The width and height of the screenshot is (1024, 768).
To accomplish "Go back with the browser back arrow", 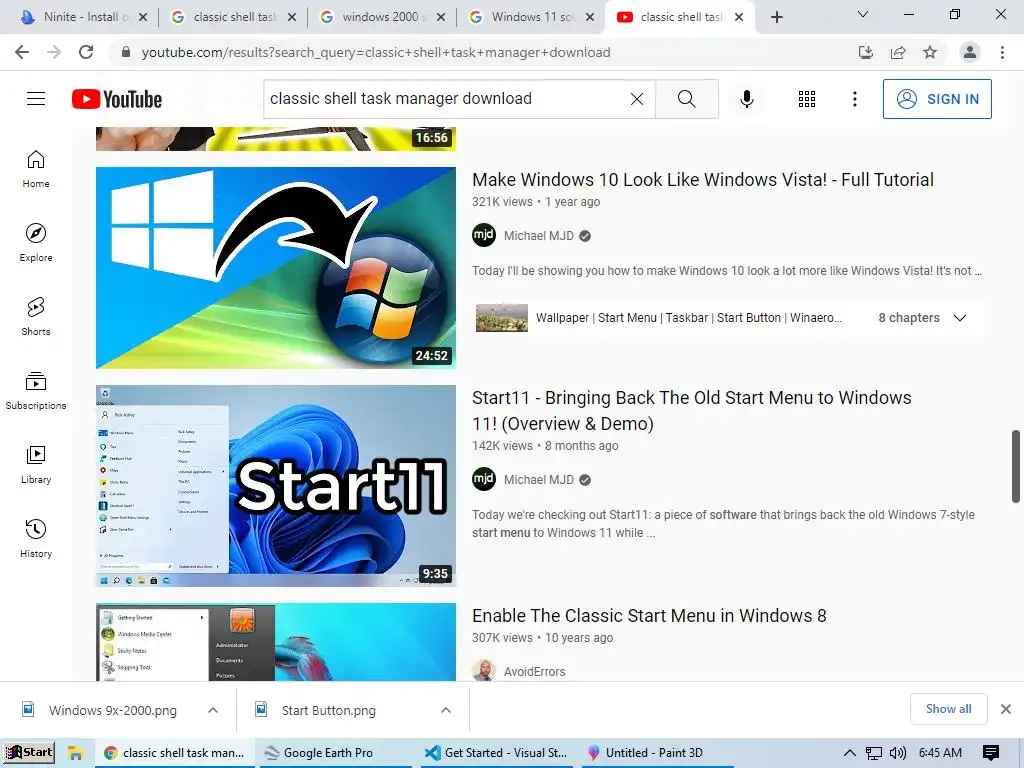I will click(x=22, y=52).
